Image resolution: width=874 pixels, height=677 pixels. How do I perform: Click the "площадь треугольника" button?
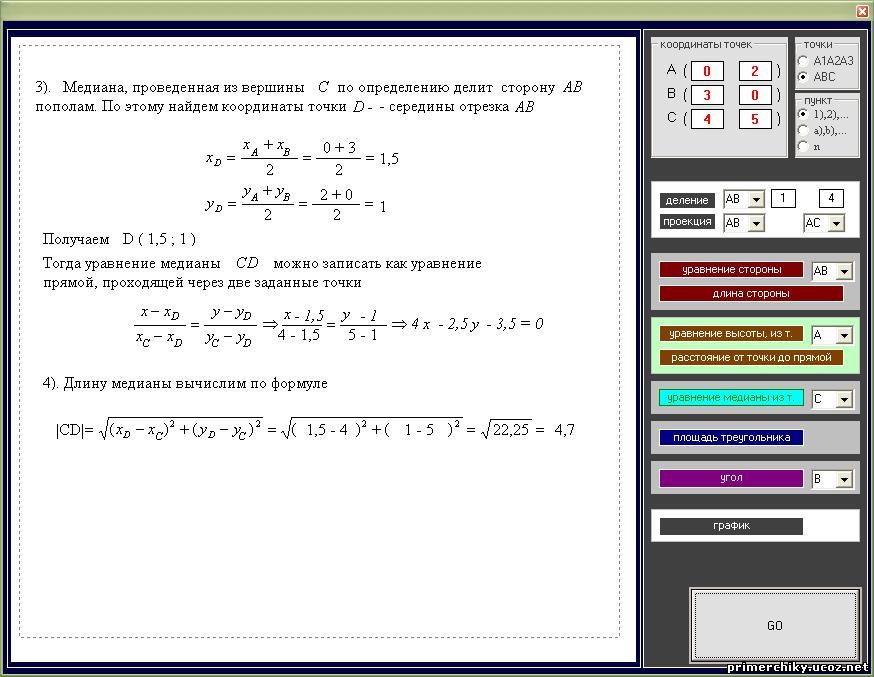tap(731, 437)
